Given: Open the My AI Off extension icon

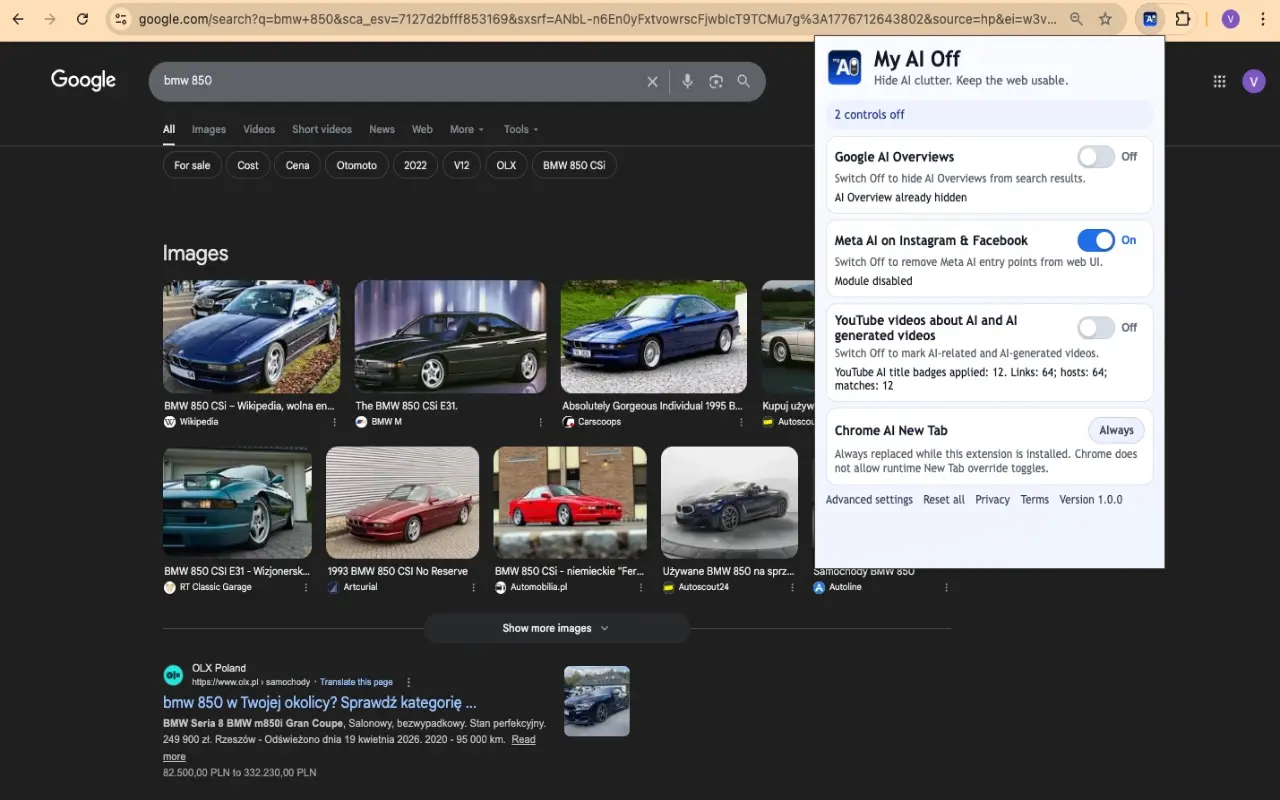Looking at the screenshot, I should [1151, 19].
